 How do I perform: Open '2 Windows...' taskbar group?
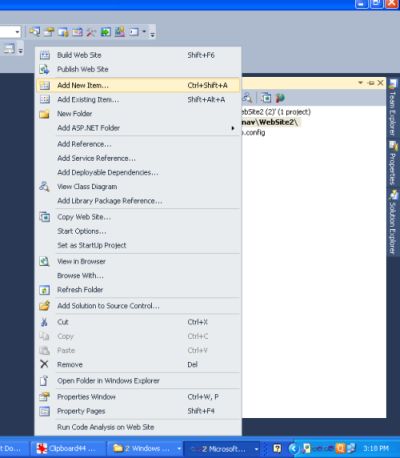tap(146, 449)
